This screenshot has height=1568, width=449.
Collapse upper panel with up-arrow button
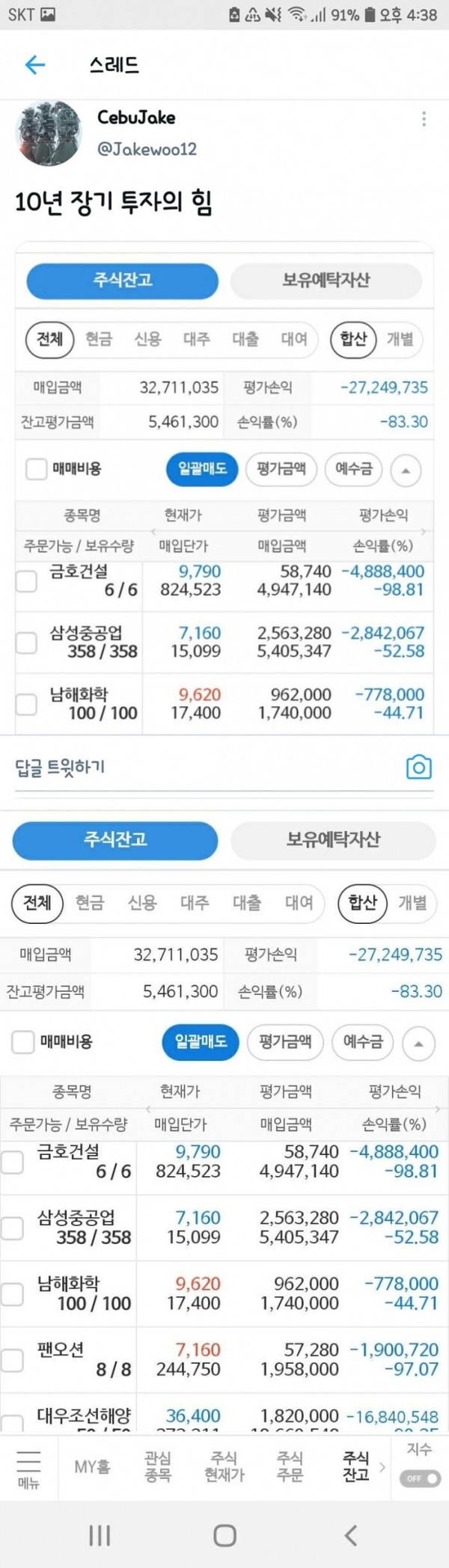point(406,471)
